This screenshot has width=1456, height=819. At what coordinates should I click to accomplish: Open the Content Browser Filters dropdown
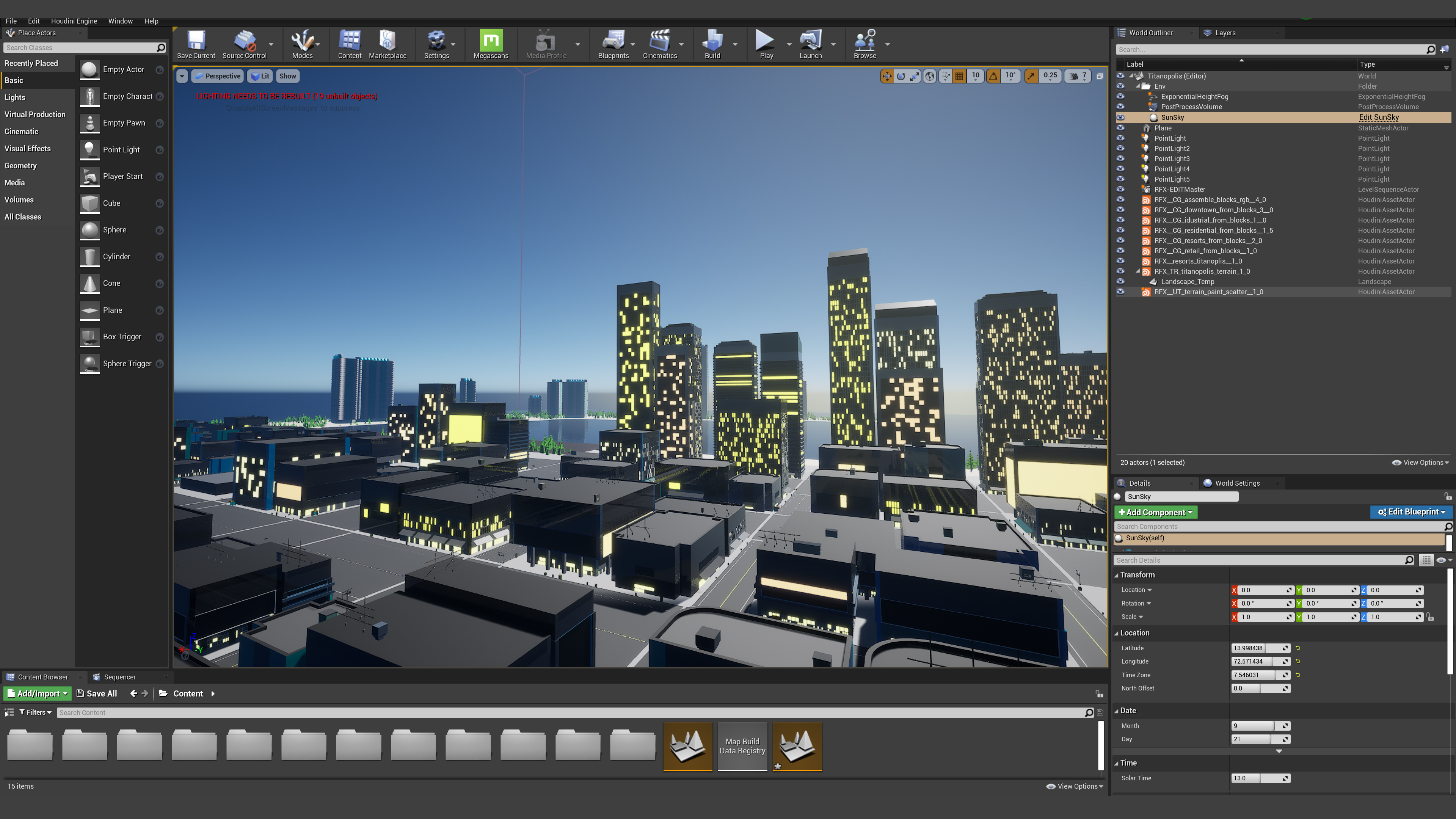(36, 712)
